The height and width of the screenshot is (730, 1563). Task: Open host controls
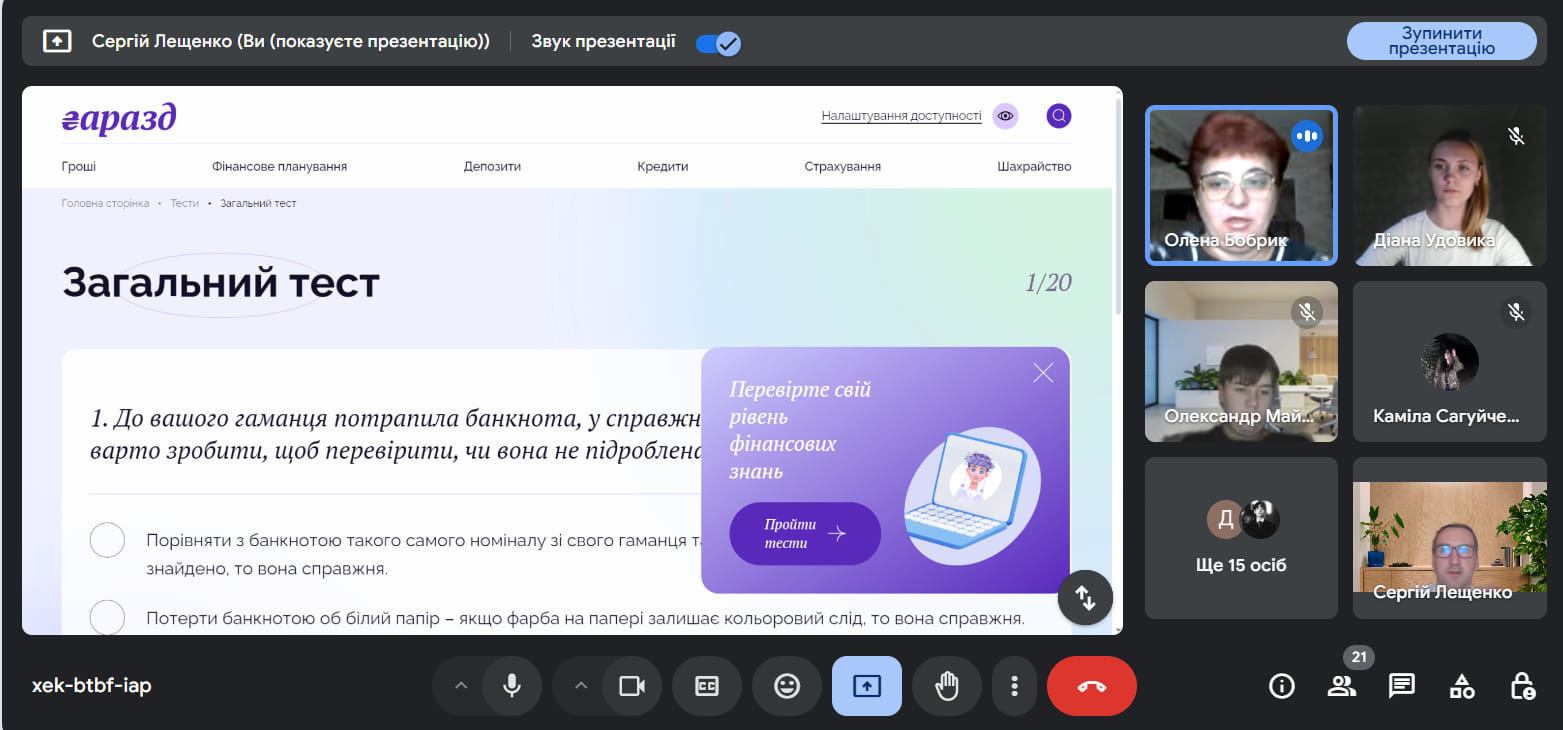(1521, 686)
